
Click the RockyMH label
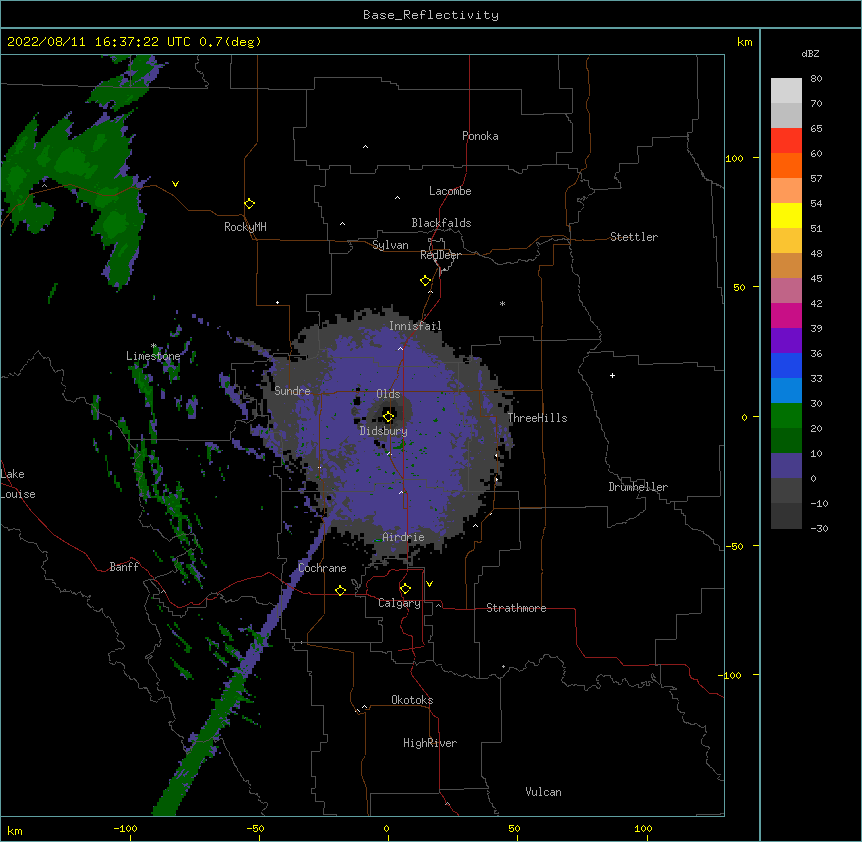coord(245,227)
